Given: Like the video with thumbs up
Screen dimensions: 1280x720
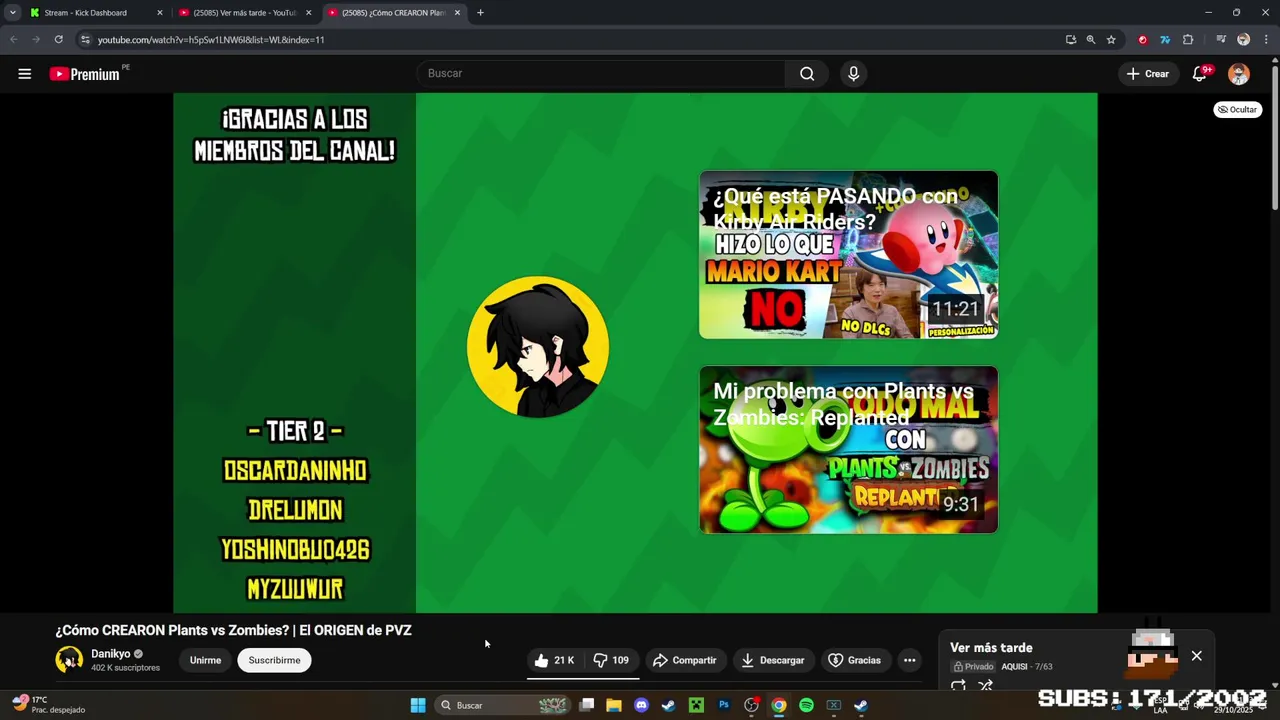Looking at the screenshot, I should pyautogui.click(x=554, y=660).
